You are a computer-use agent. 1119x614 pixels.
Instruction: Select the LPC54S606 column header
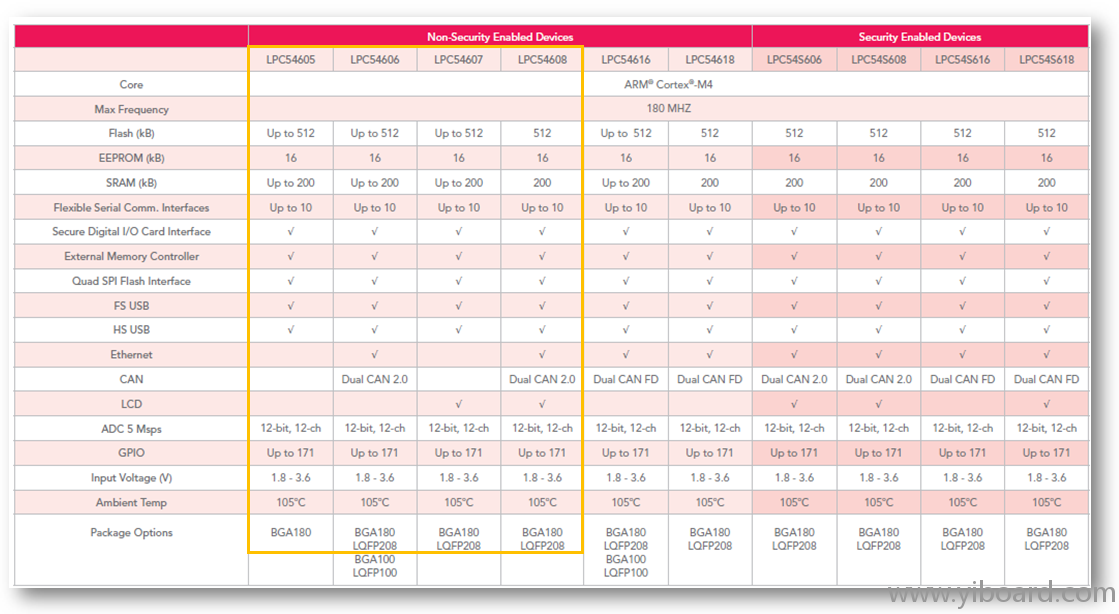click(794, 59)
